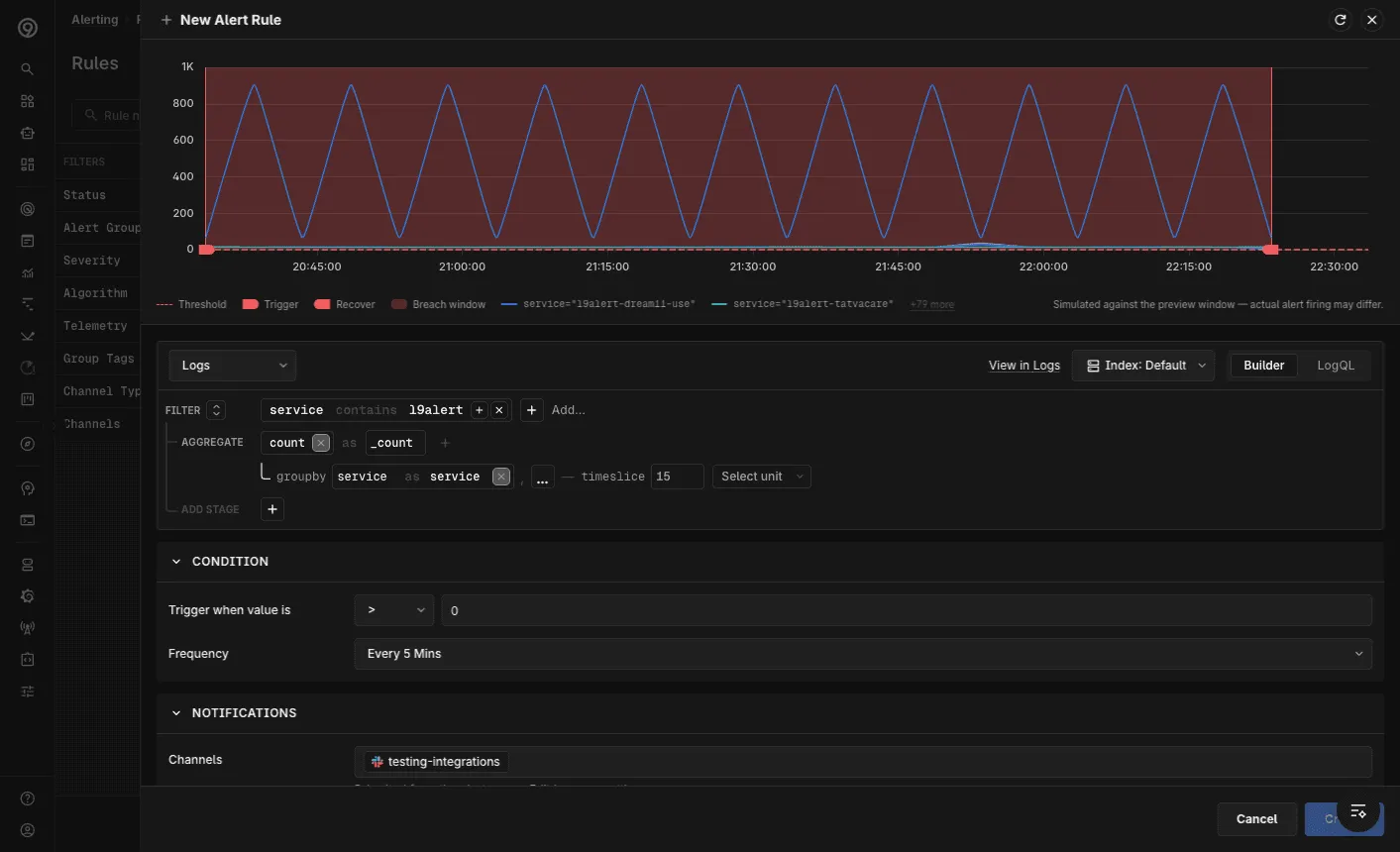The image size is (1400, 852).
Task: Open the gear settings icon in the sidebar
Action: coord(27,596)
